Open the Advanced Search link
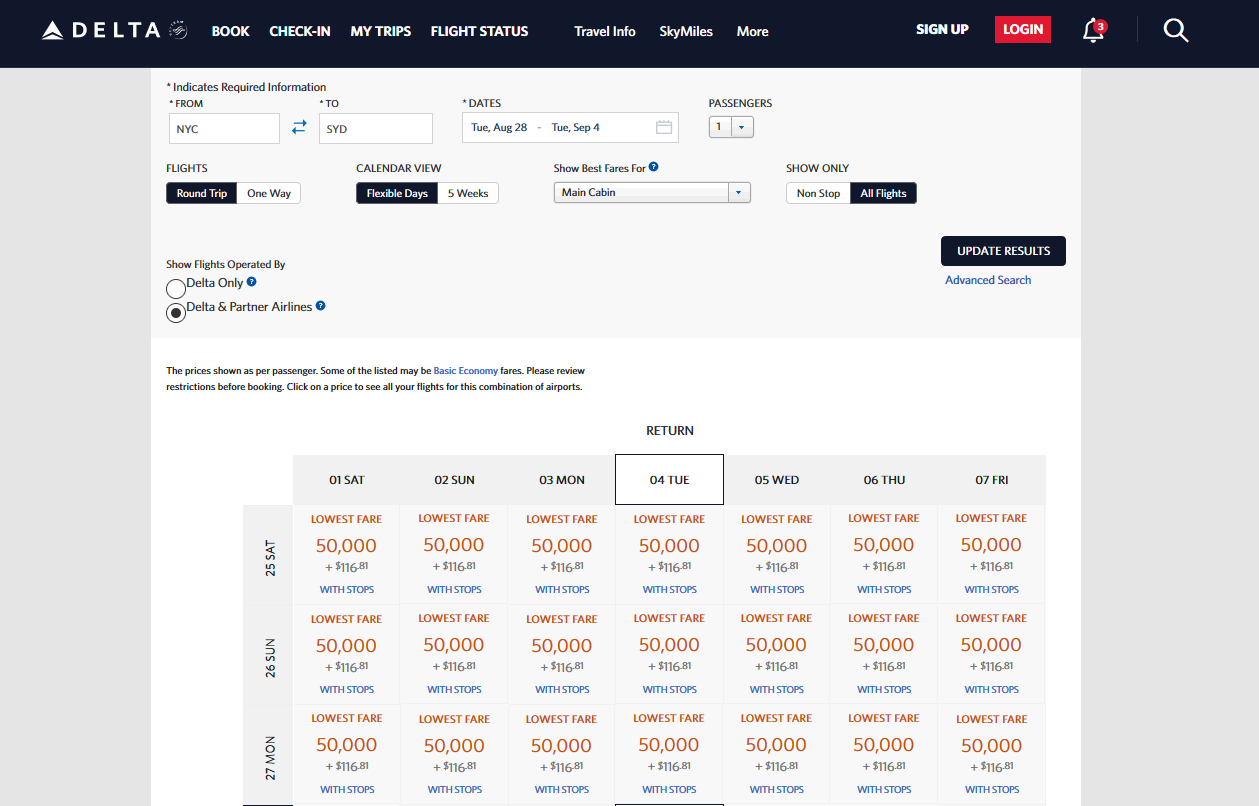Screen dimensions: 1259x806 [x=988, y=280]
